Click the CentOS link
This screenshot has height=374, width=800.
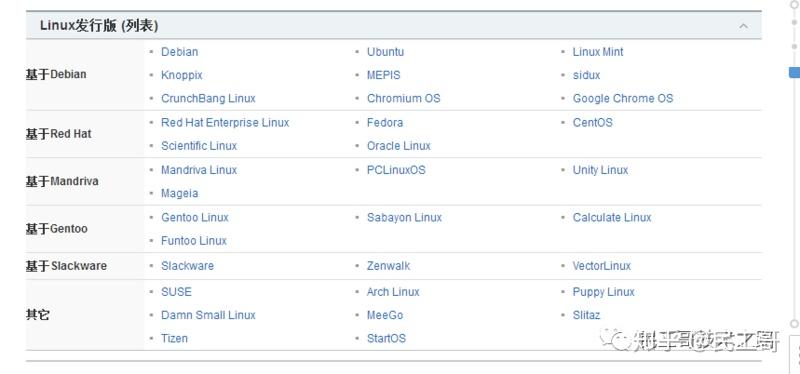point(592,123)
